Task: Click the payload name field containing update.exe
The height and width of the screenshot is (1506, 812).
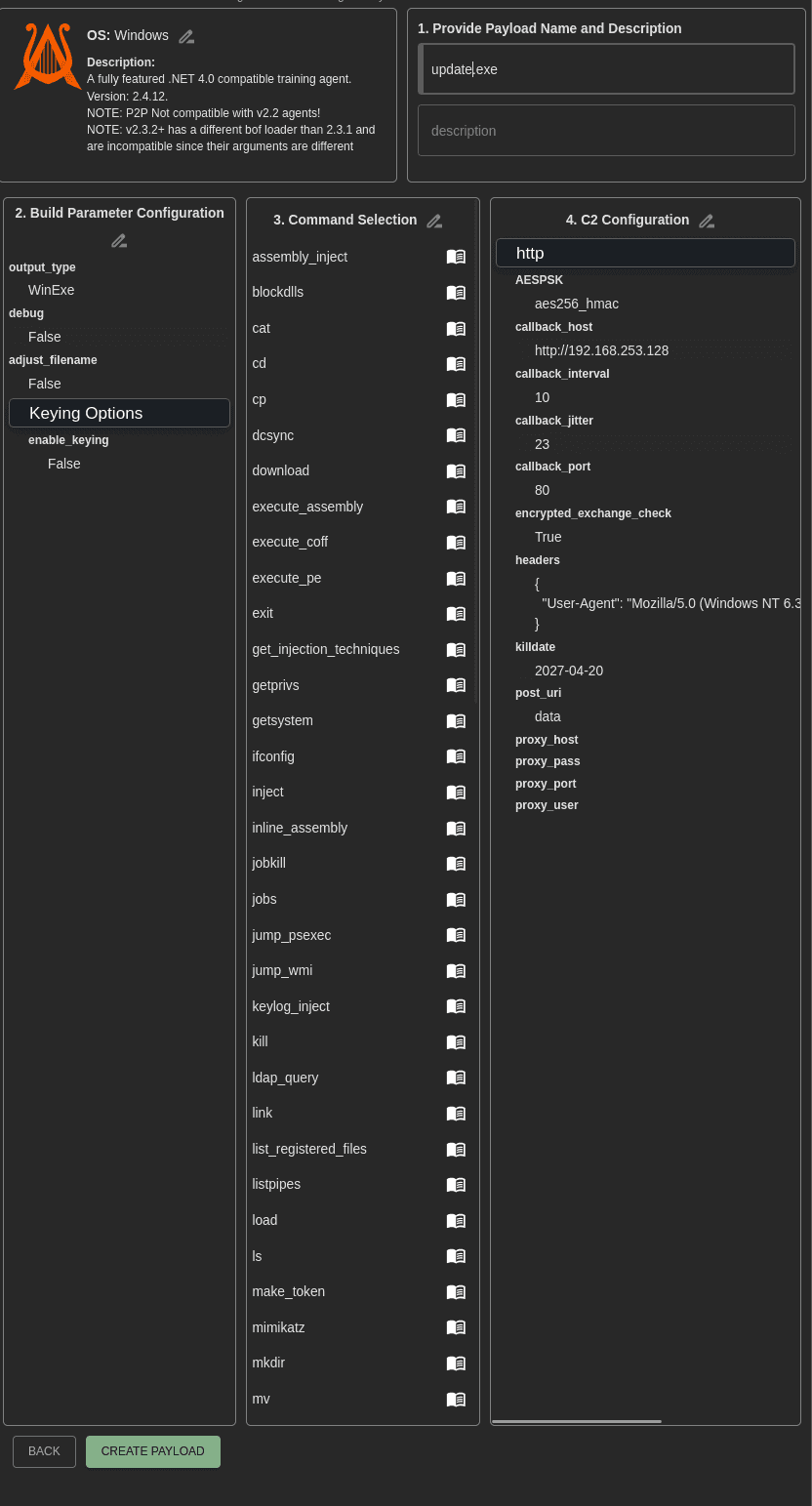Action: tap(606, 69)
